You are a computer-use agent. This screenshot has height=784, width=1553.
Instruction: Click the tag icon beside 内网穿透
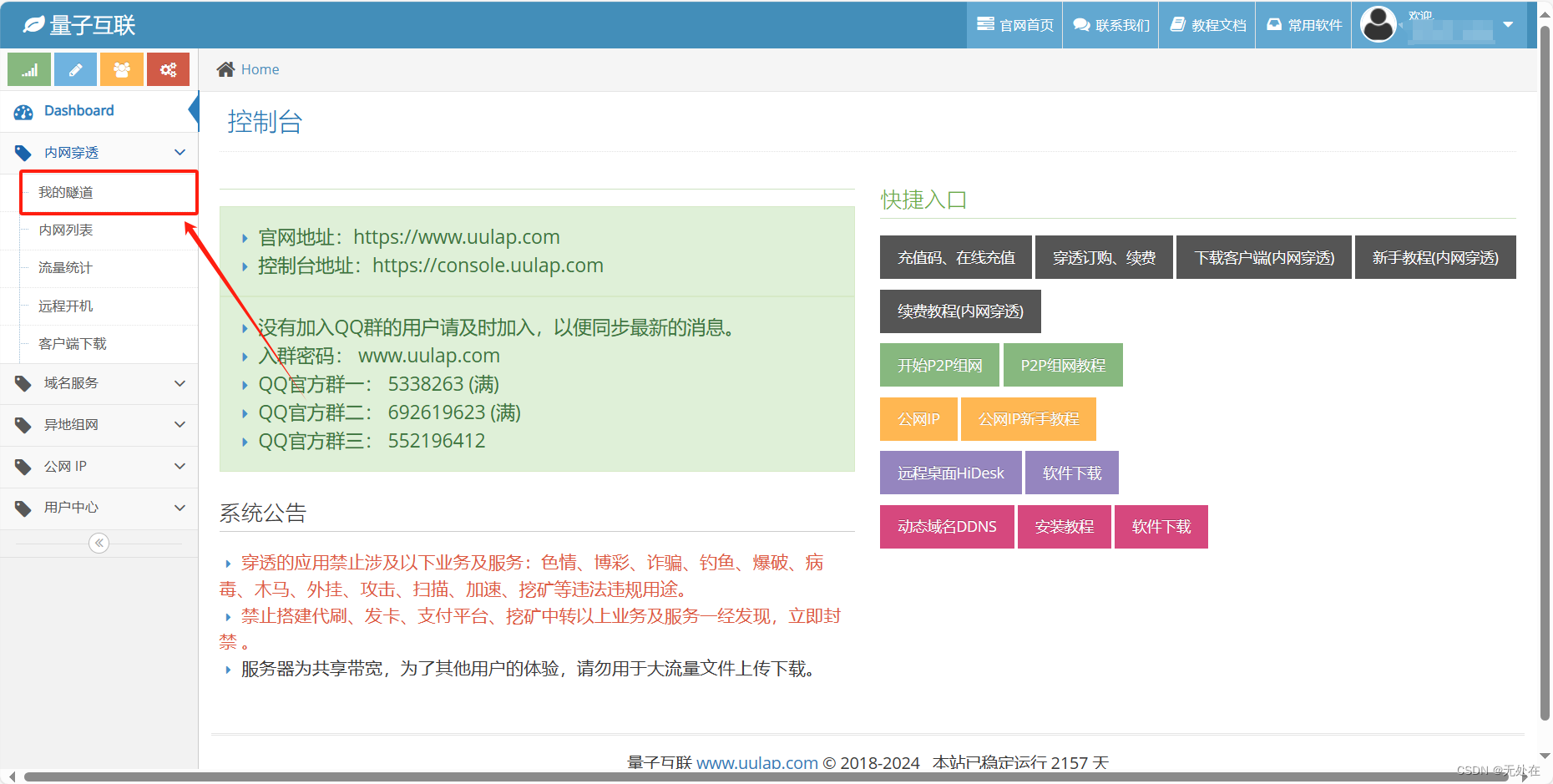23,153
